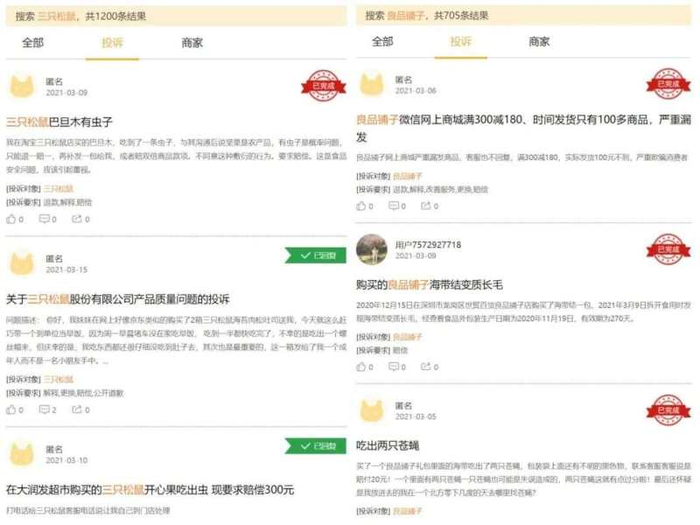Click the date 2021-03-09 under 匿名
The image size is (700, 525).
[67, 92]
